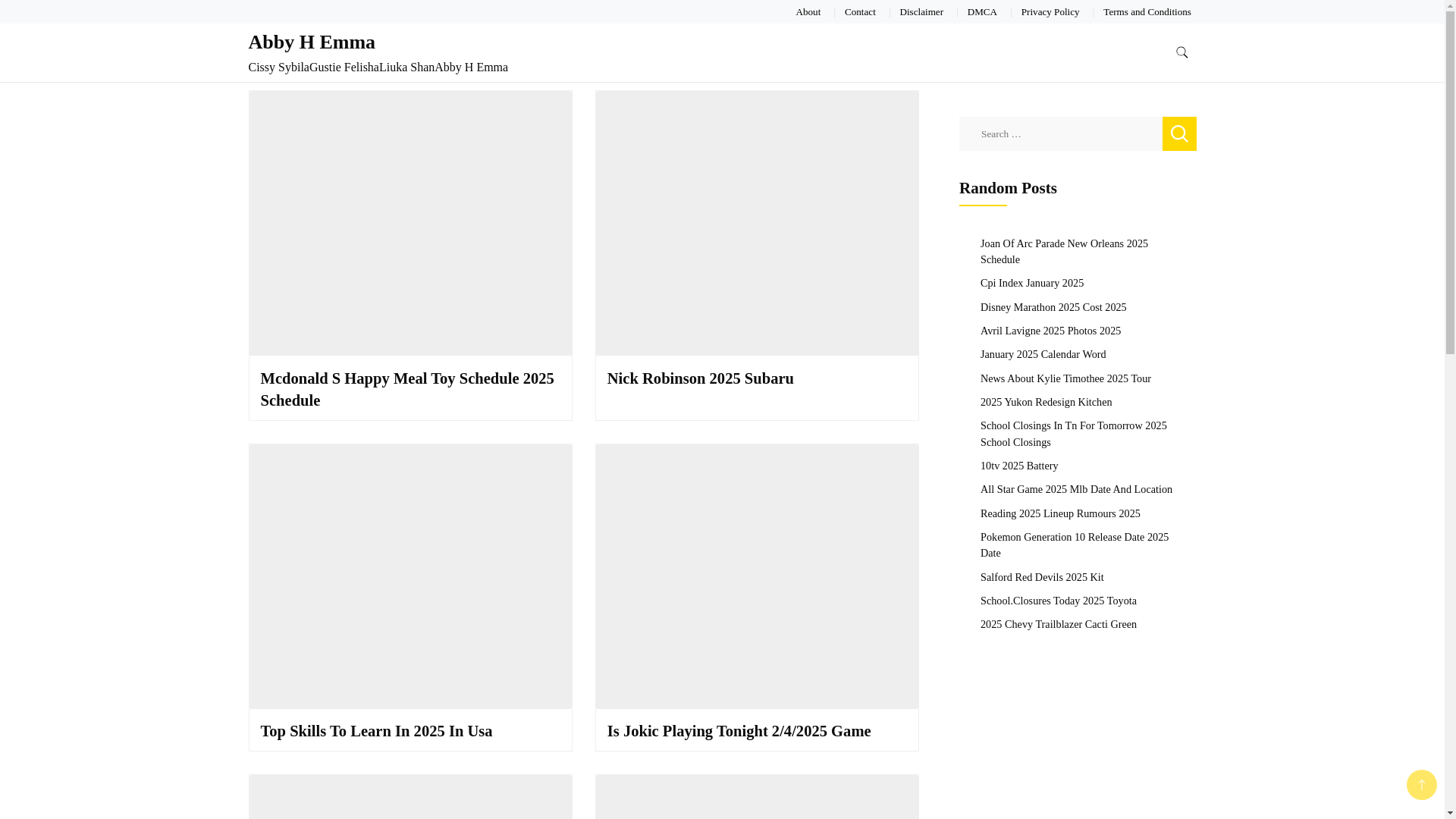The width and height of the screenshot is (1456, 819).
Task: Open School.Closures Today 2025 Toyota link
Action: (1058, 601)
